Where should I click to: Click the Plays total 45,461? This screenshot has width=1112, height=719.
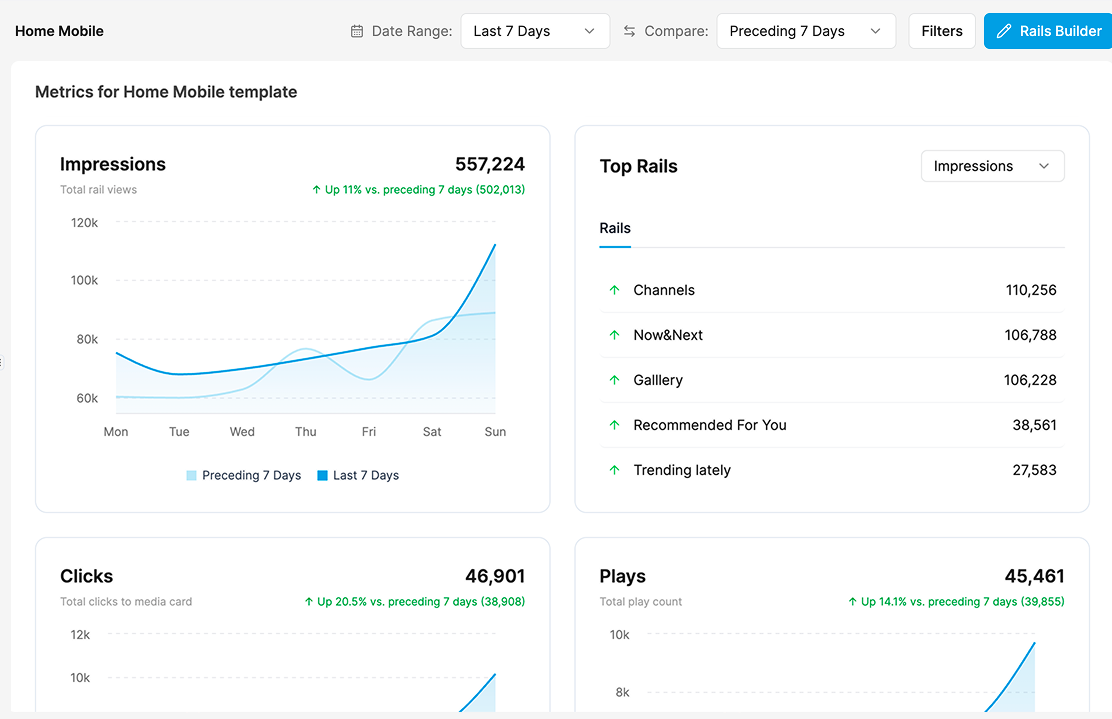click(1035, 576)
